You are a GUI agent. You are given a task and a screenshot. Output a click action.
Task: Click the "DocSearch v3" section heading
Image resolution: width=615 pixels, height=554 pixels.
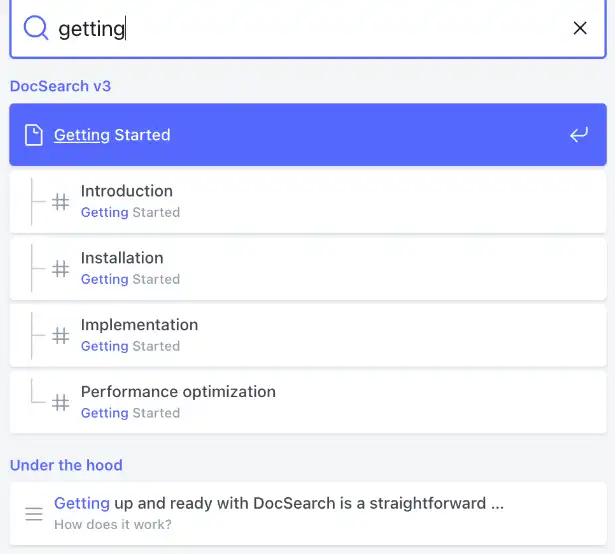click(x=60, y=86)
